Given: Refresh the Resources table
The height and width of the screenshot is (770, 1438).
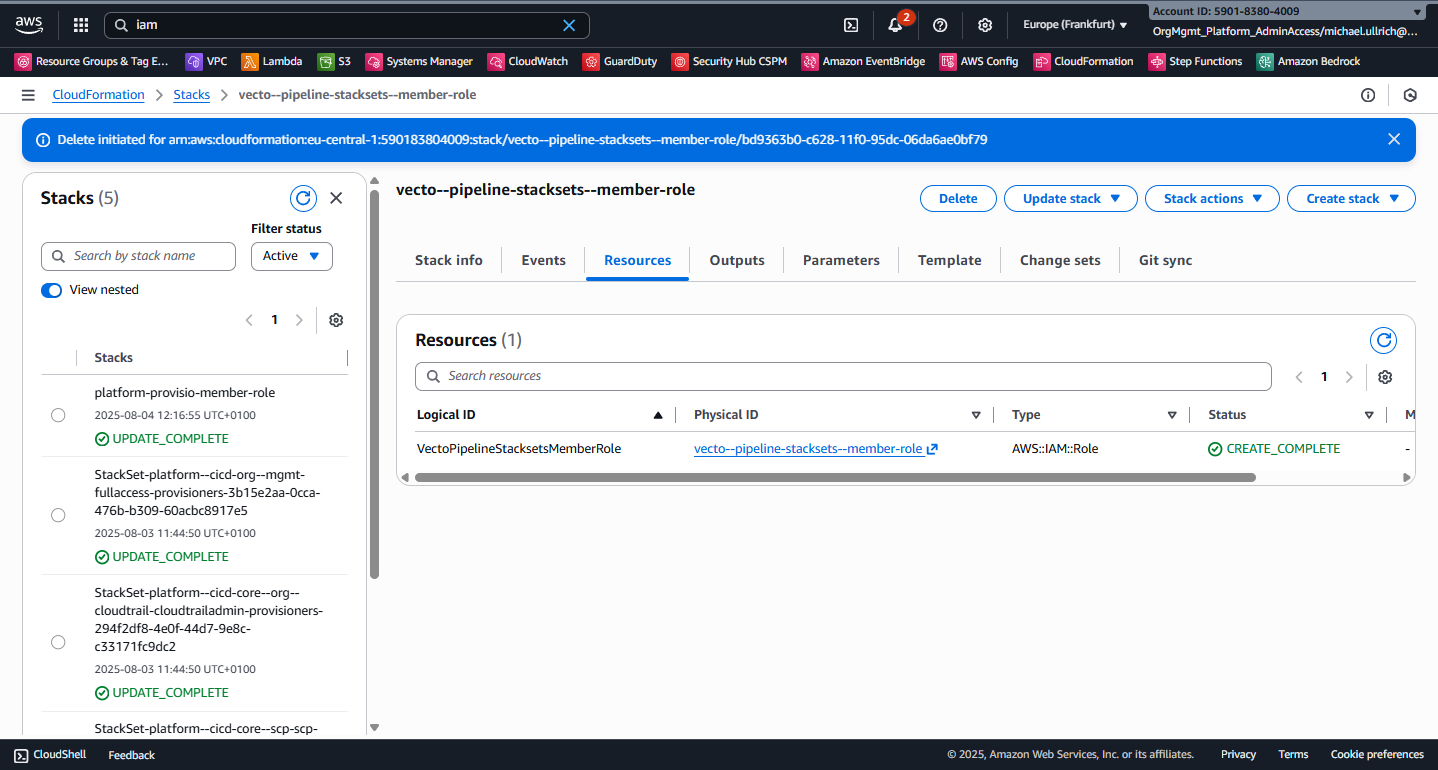Looking at the screenshot, I should coord(1383,340).
